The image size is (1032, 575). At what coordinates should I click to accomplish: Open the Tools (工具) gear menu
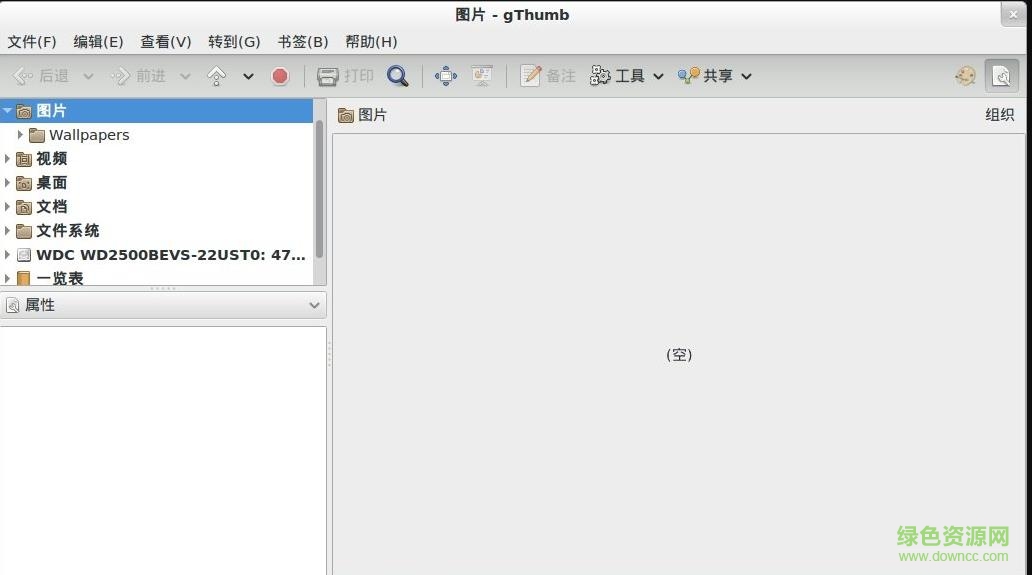pyautogui.click(x=626, y=76)
